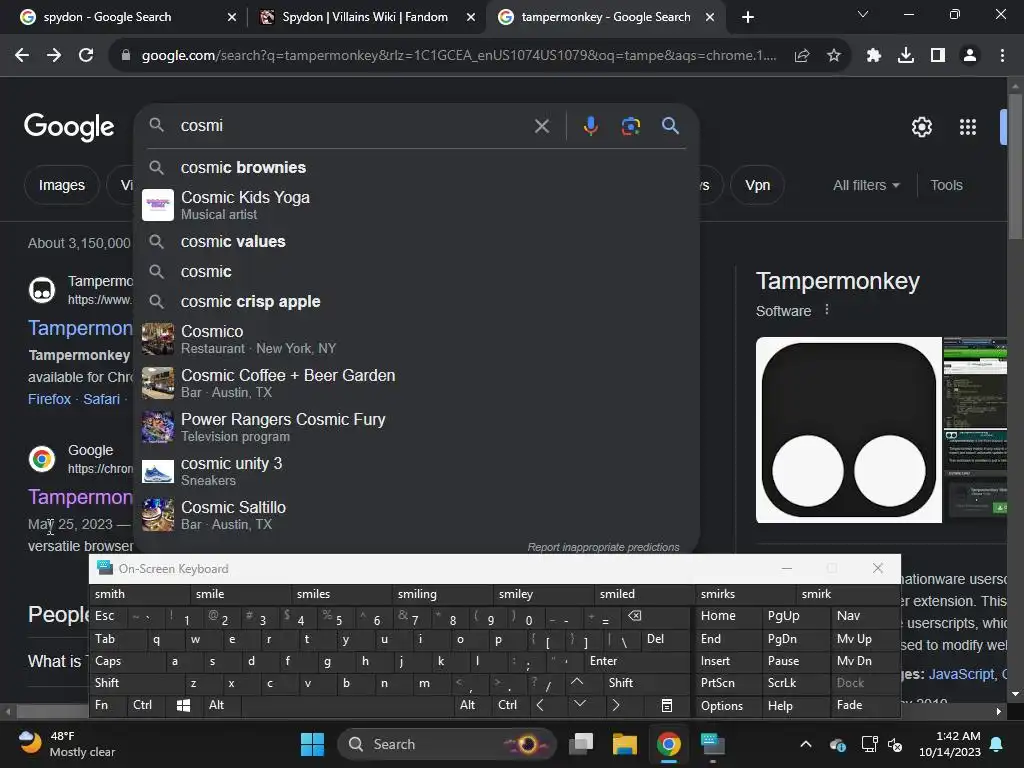Choose Cosmic Coffee + Beer Garden suggestion

point(416,383)
